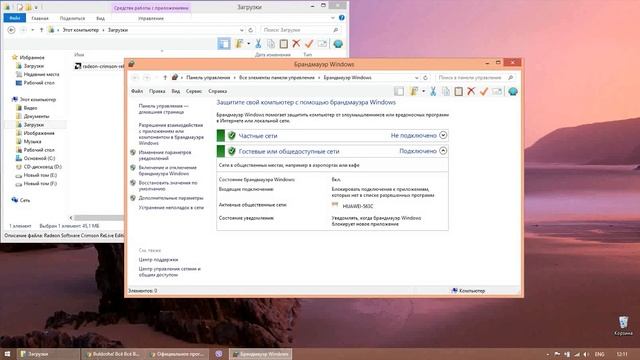
Task: Open the Загрузки address bar history dropdown
Action: [x=242, y=30]
